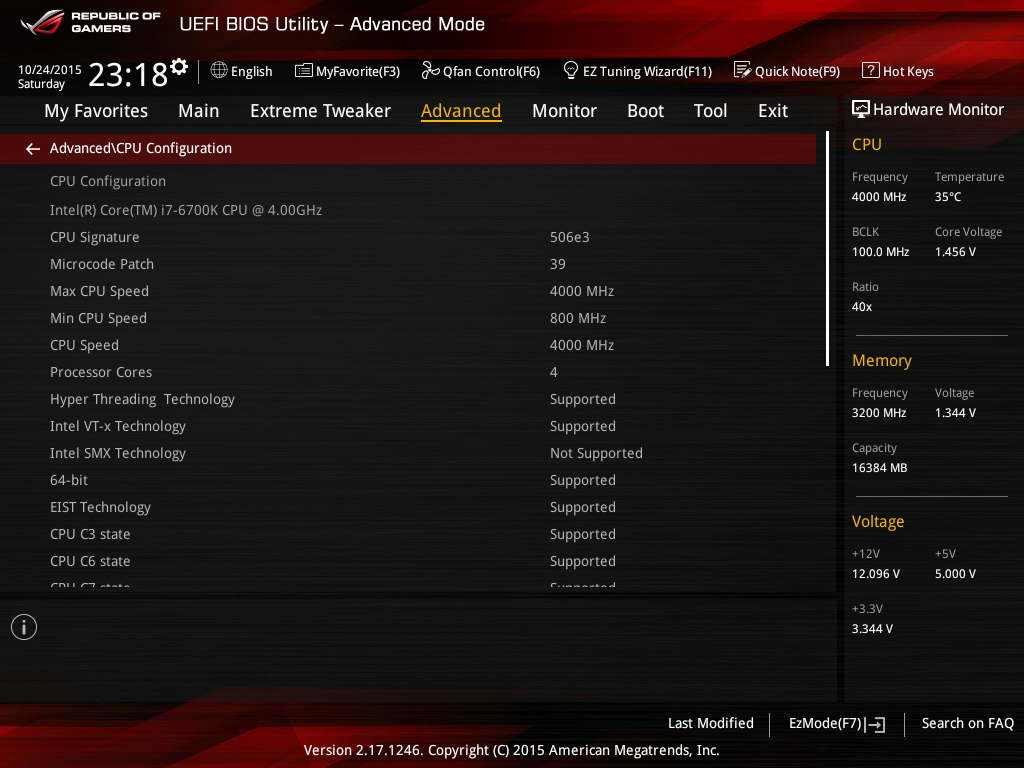This screenshot has width=1024, height=768.
Task: Click the Hot Keys question mark icon
Action: pyautogui.click(x=870, y=70)
